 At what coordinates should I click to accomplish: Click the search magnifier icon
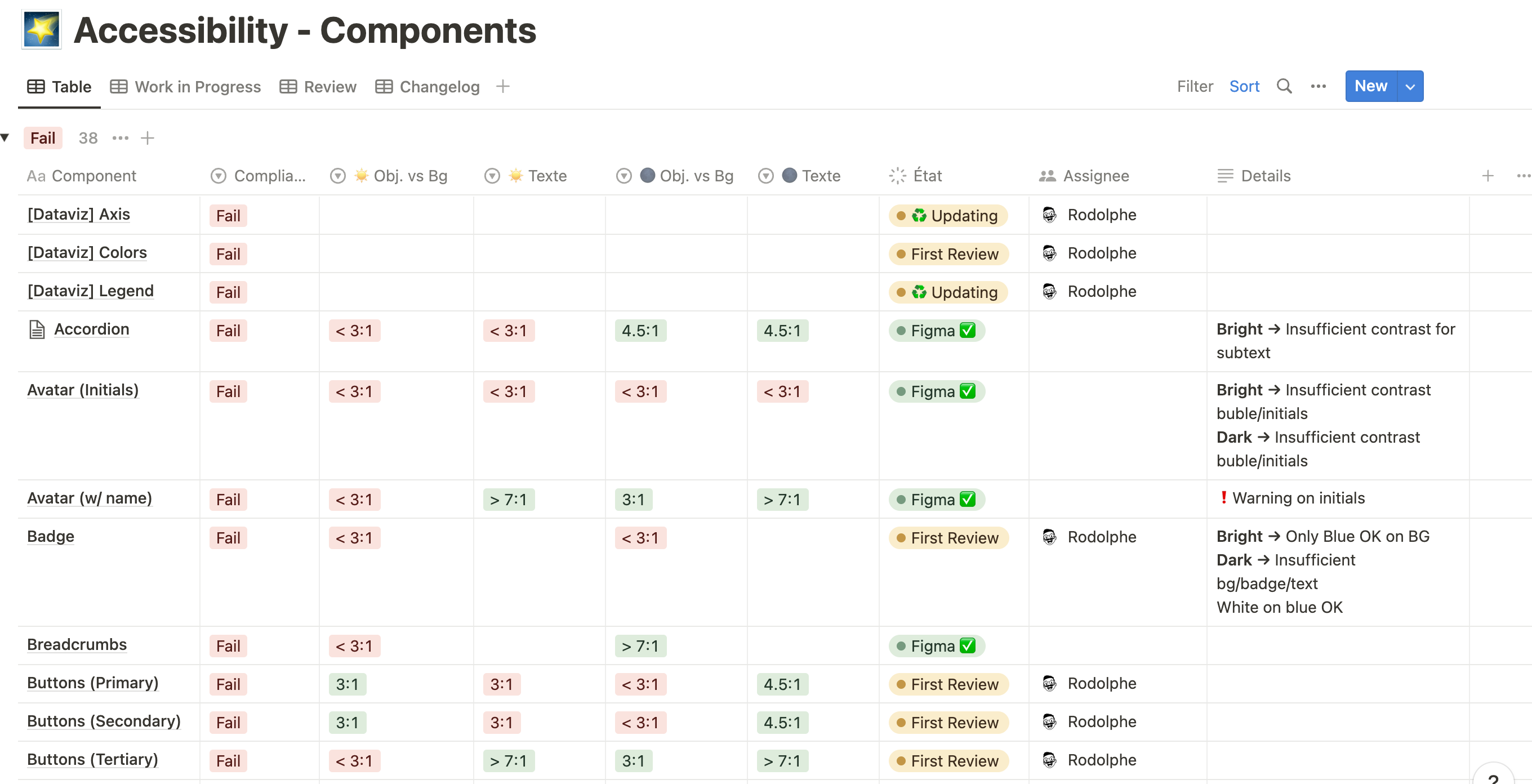click(1284, 86)
